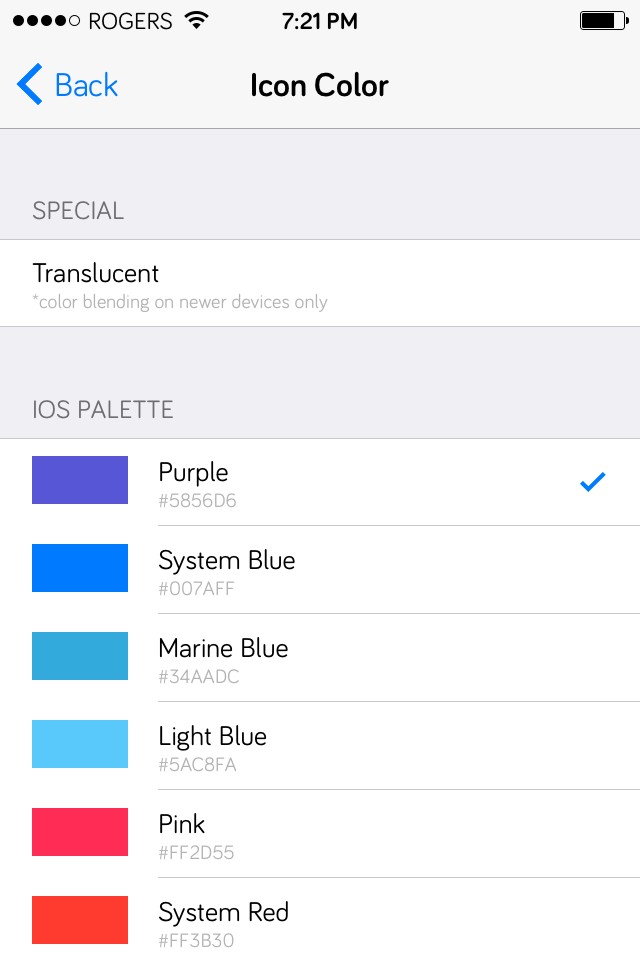Pick the Light Blue label
The image size is (640, 960).
213,737
